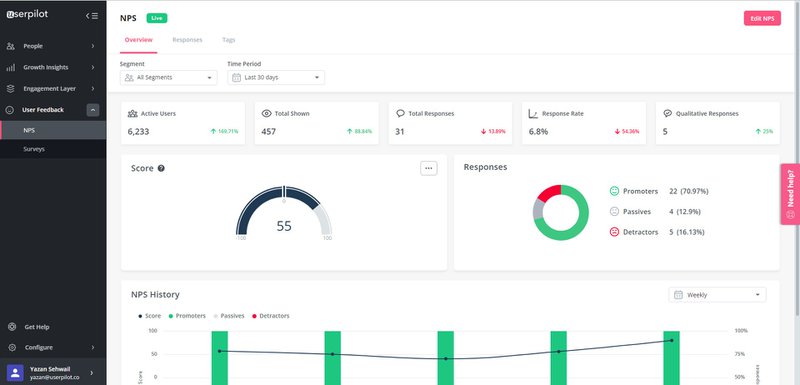Click Yazan Sehwail's avatar icon
Viewport: 800px width, 385px height.
coord(15,373)
